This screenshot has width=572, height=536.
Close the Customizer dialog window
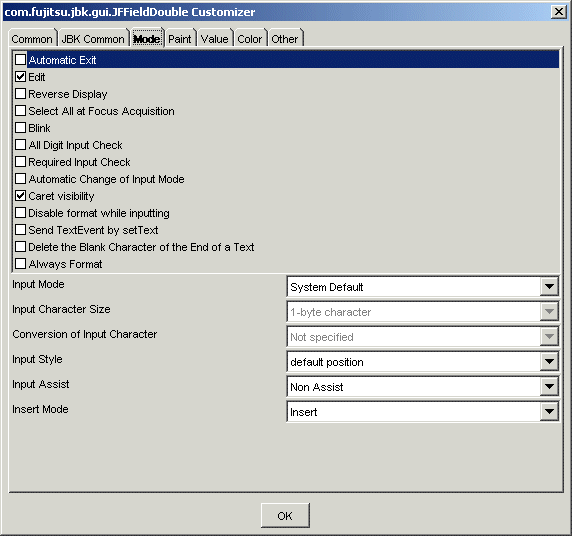coord(559,12)
